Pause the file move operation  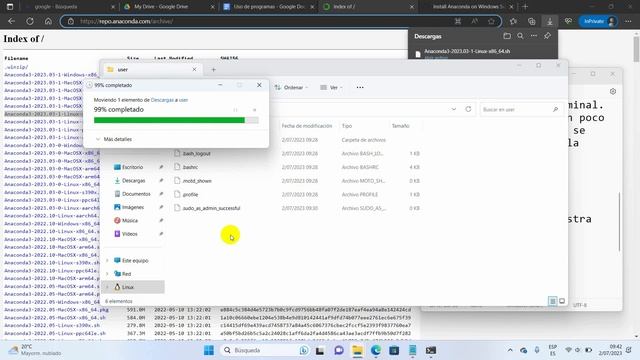tap(236, 110)
